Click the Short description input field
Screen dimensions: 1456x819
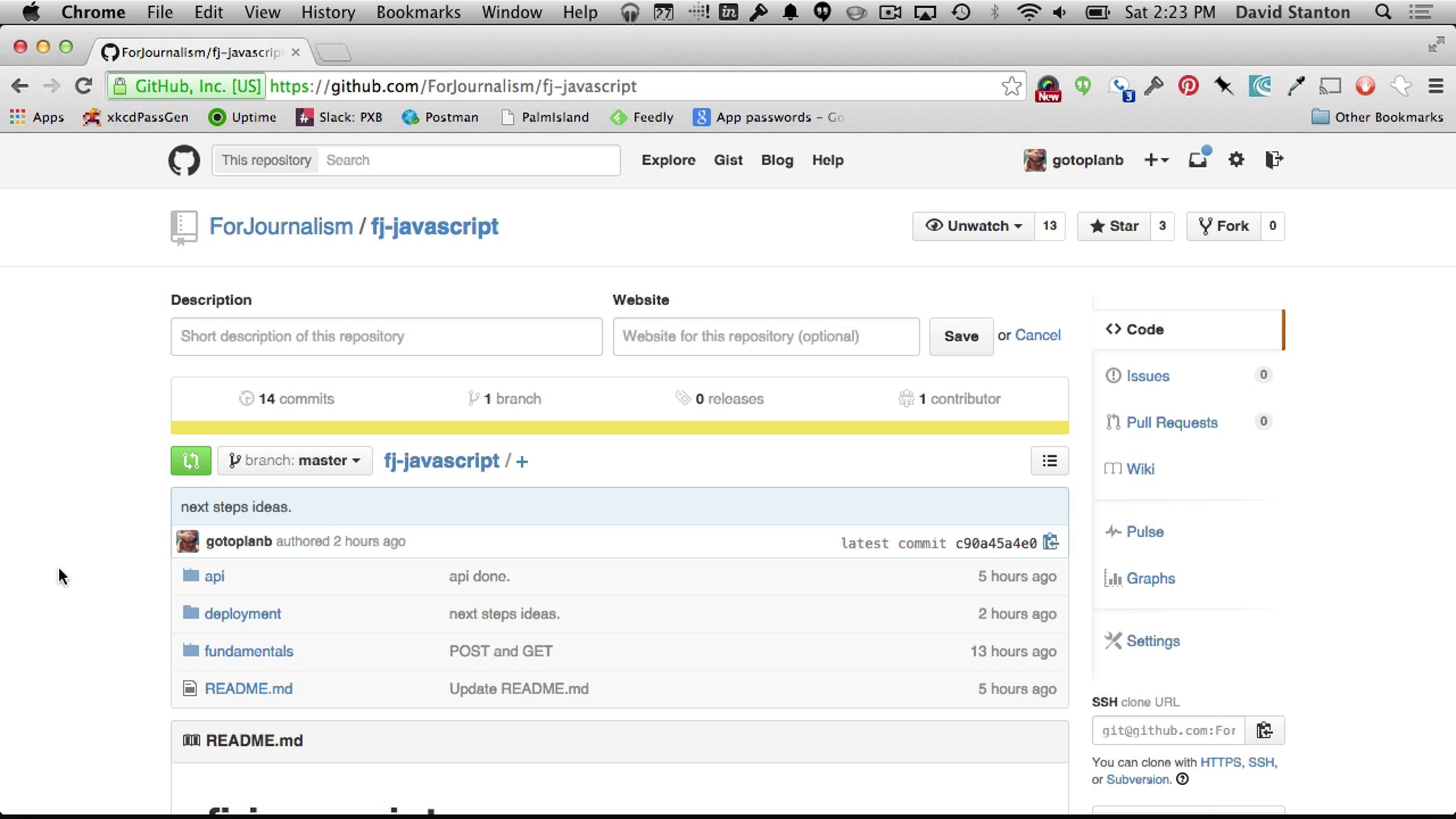[x=386, y=336]
